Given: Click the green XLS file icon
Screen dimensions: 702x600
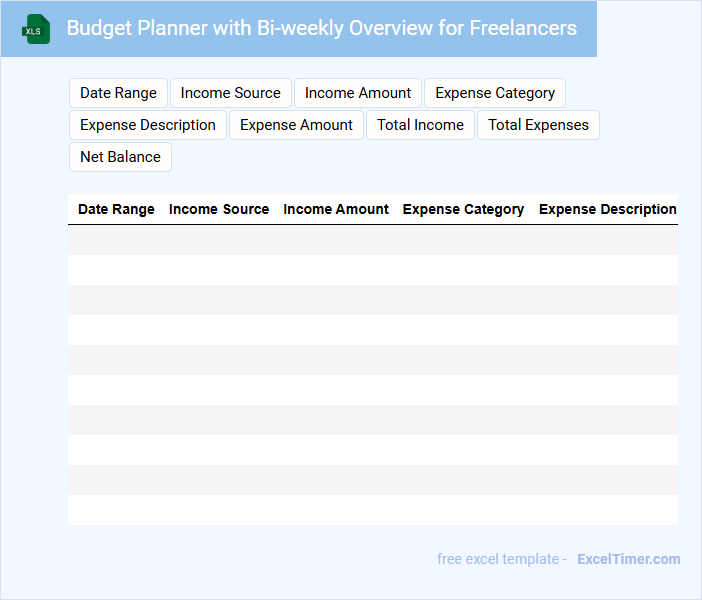Looking at the screenshot, I should [x=37, y=29].
